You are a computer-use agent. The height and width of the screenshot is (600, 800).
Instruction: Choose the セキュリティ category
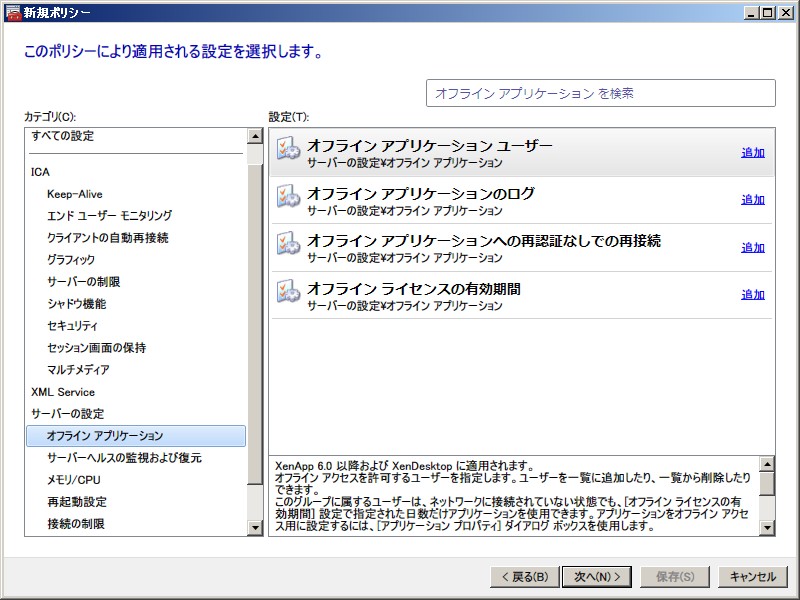(72, 326)
